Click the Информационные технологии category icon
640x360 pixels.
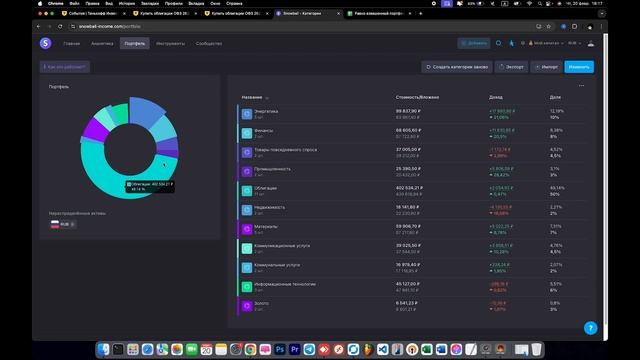coord(247,287)
